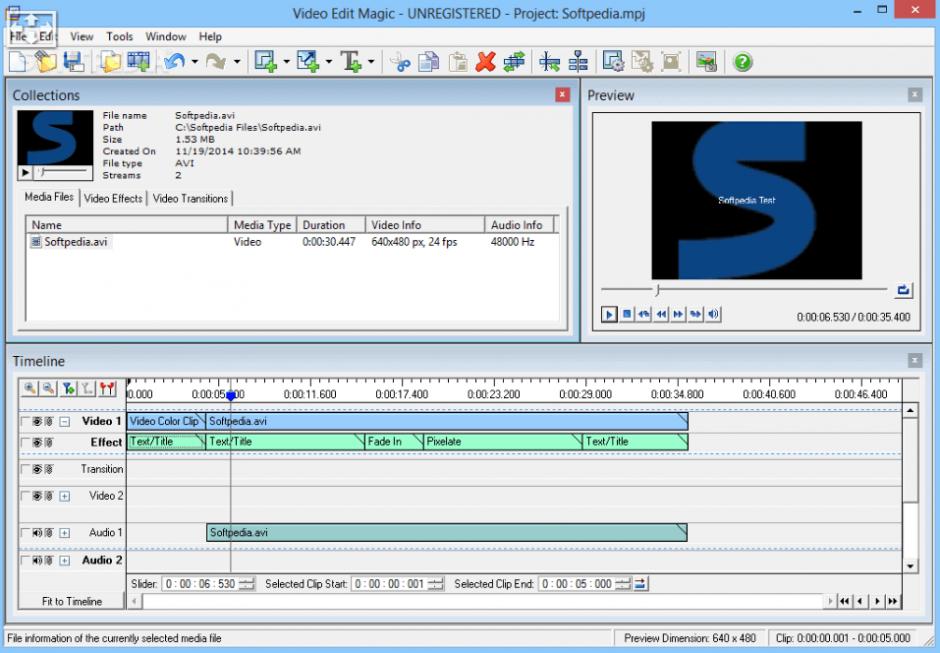Open the Help menu

click(210, 37)
